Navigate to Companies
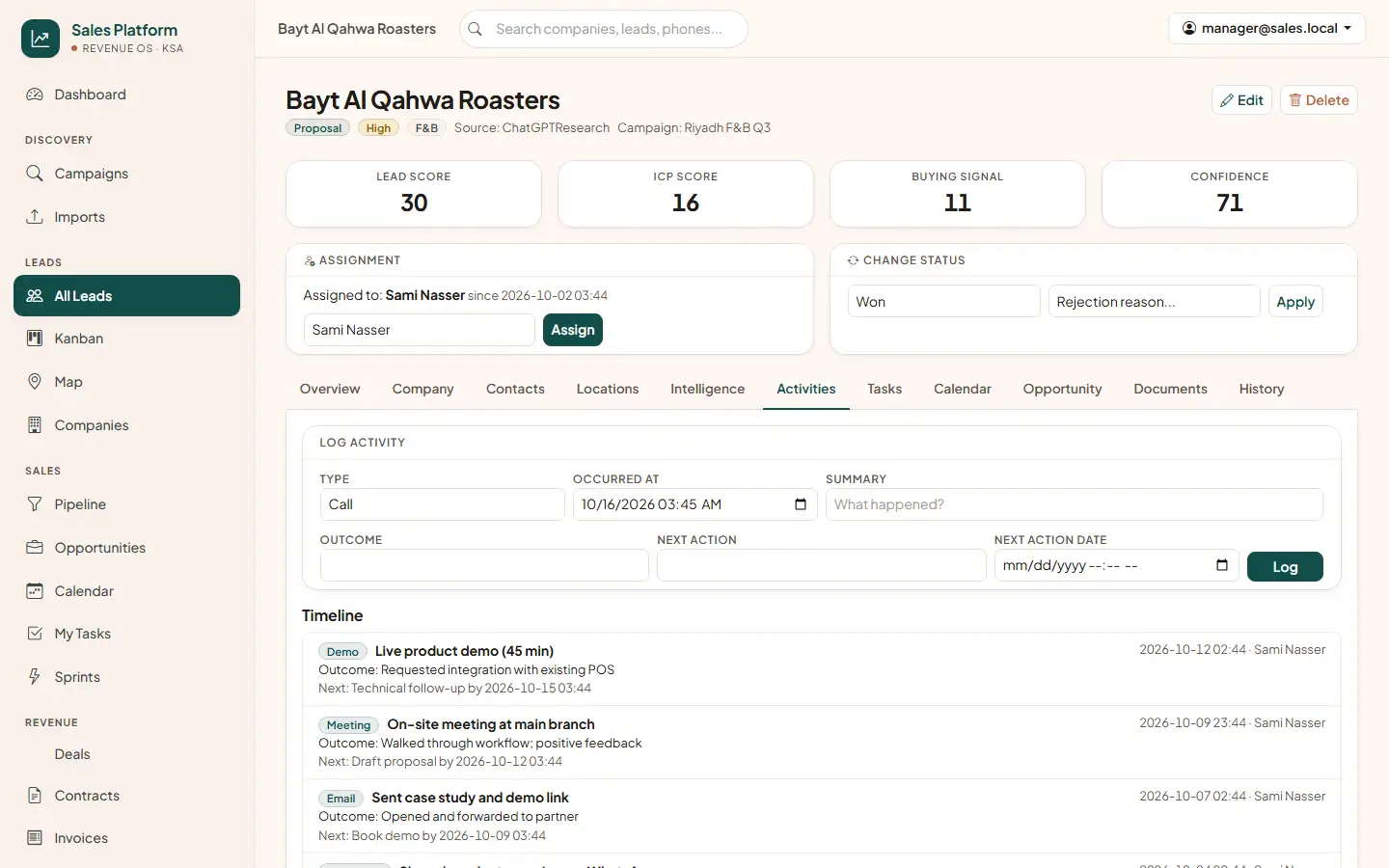The height and width of the screenshot is (868, 1389). 126,425
